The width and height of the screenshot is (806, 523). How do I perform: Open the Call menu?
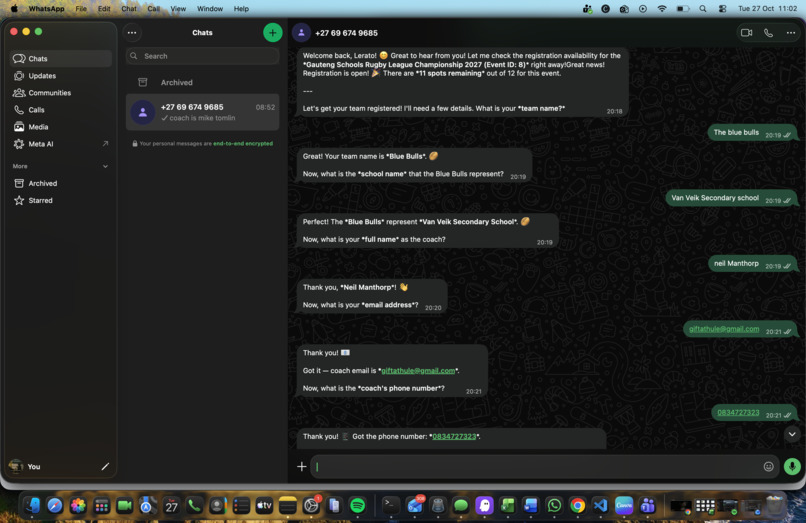click(x=153, y=9)
